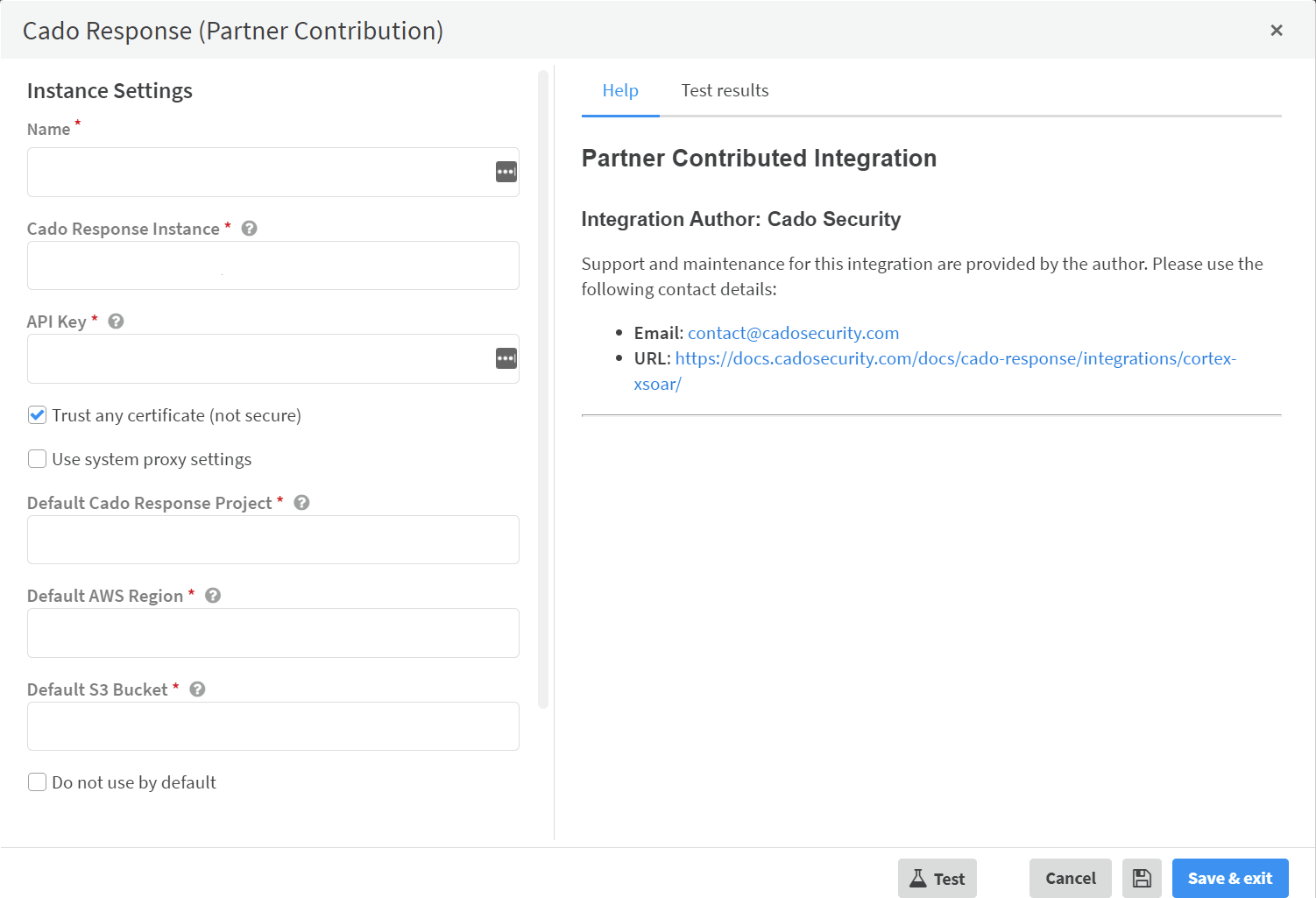
Task: Open the contact@cadosecurity.com email link
Action: (x=793, y=333)
